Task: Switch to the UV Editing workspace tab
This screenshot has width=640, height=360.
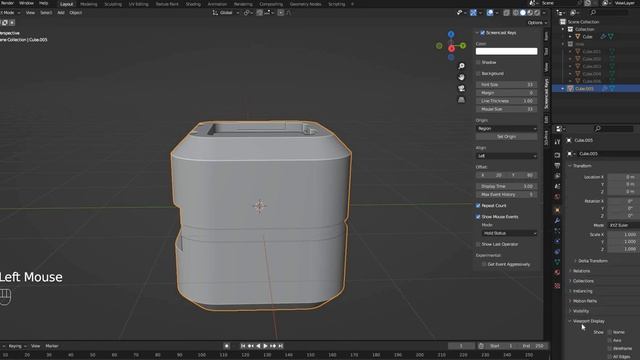Action: click(x=139, y=4)
